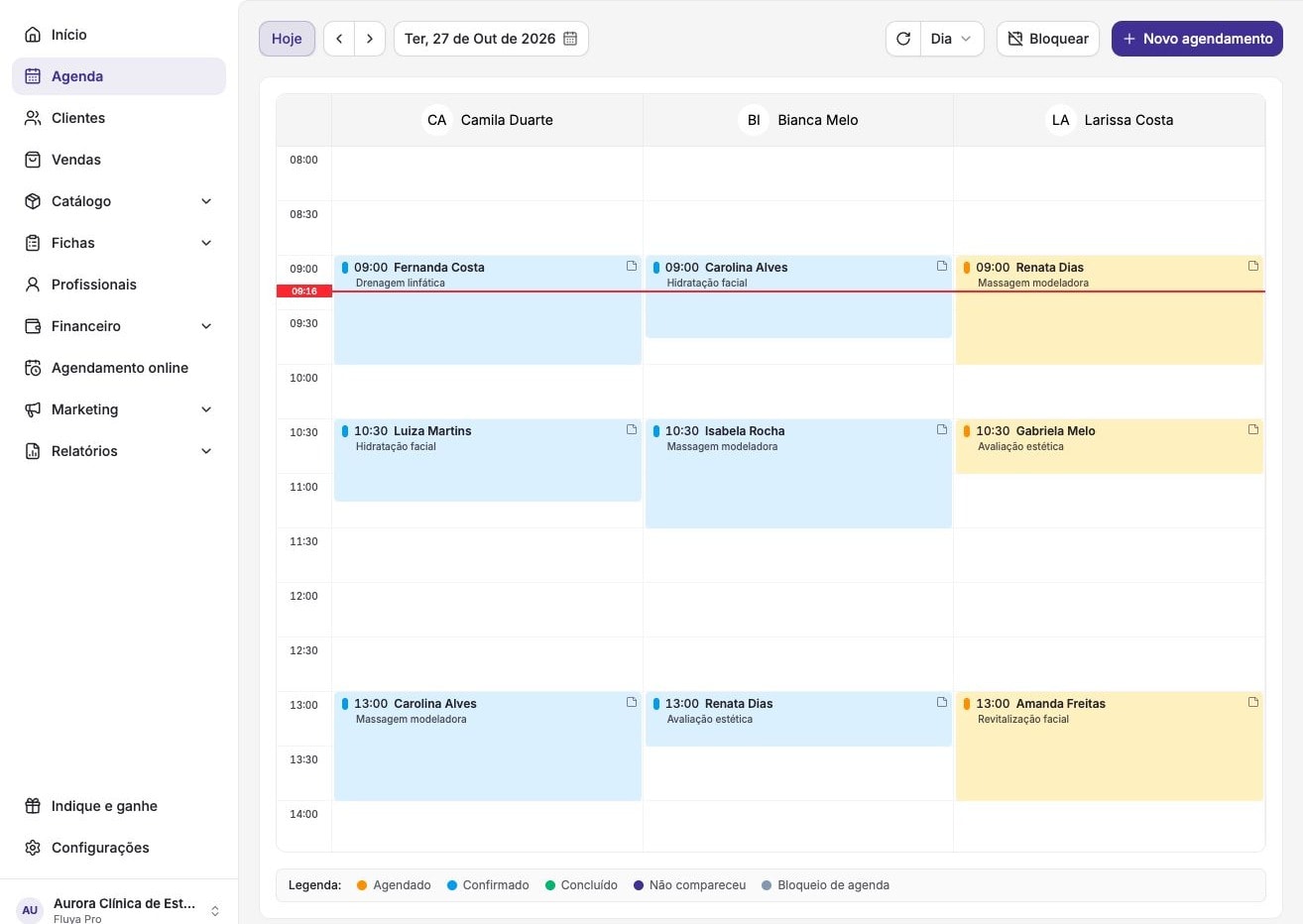Click the CA avatar of Camila Duarte

tap(437, 120)
